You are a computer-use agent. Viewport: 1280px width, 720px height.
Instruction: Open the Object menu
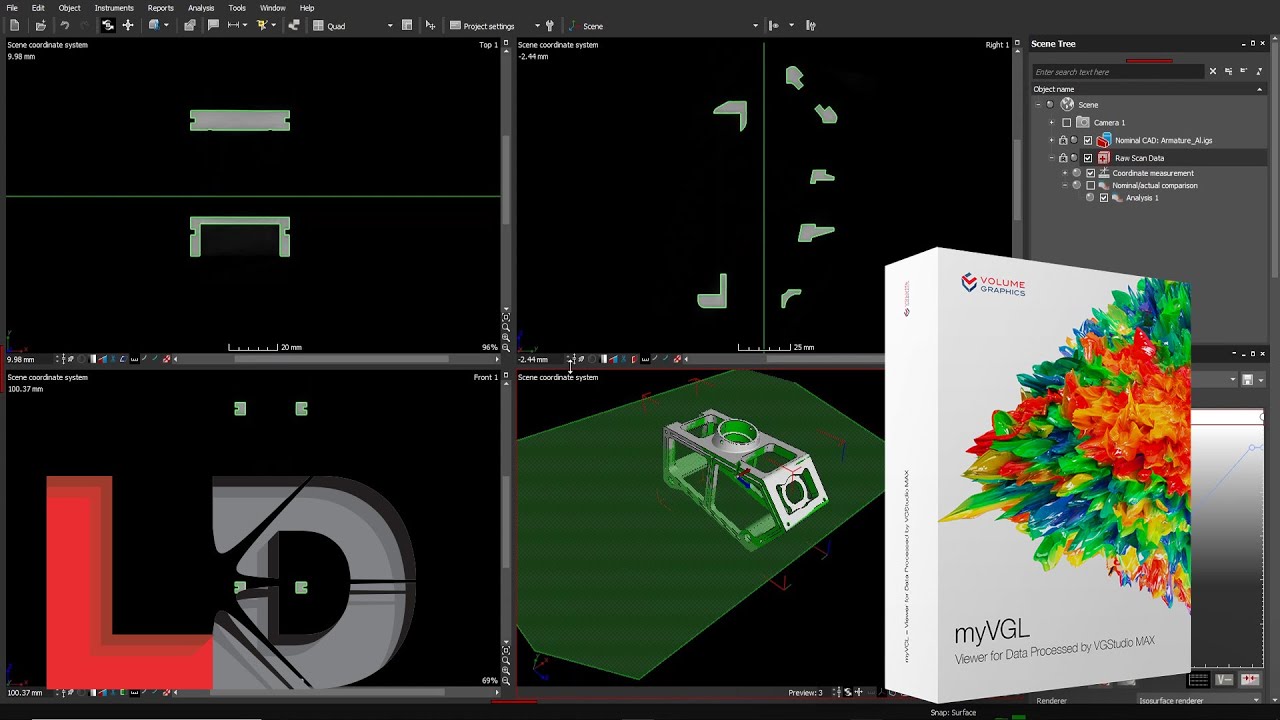tap(69, 8)
